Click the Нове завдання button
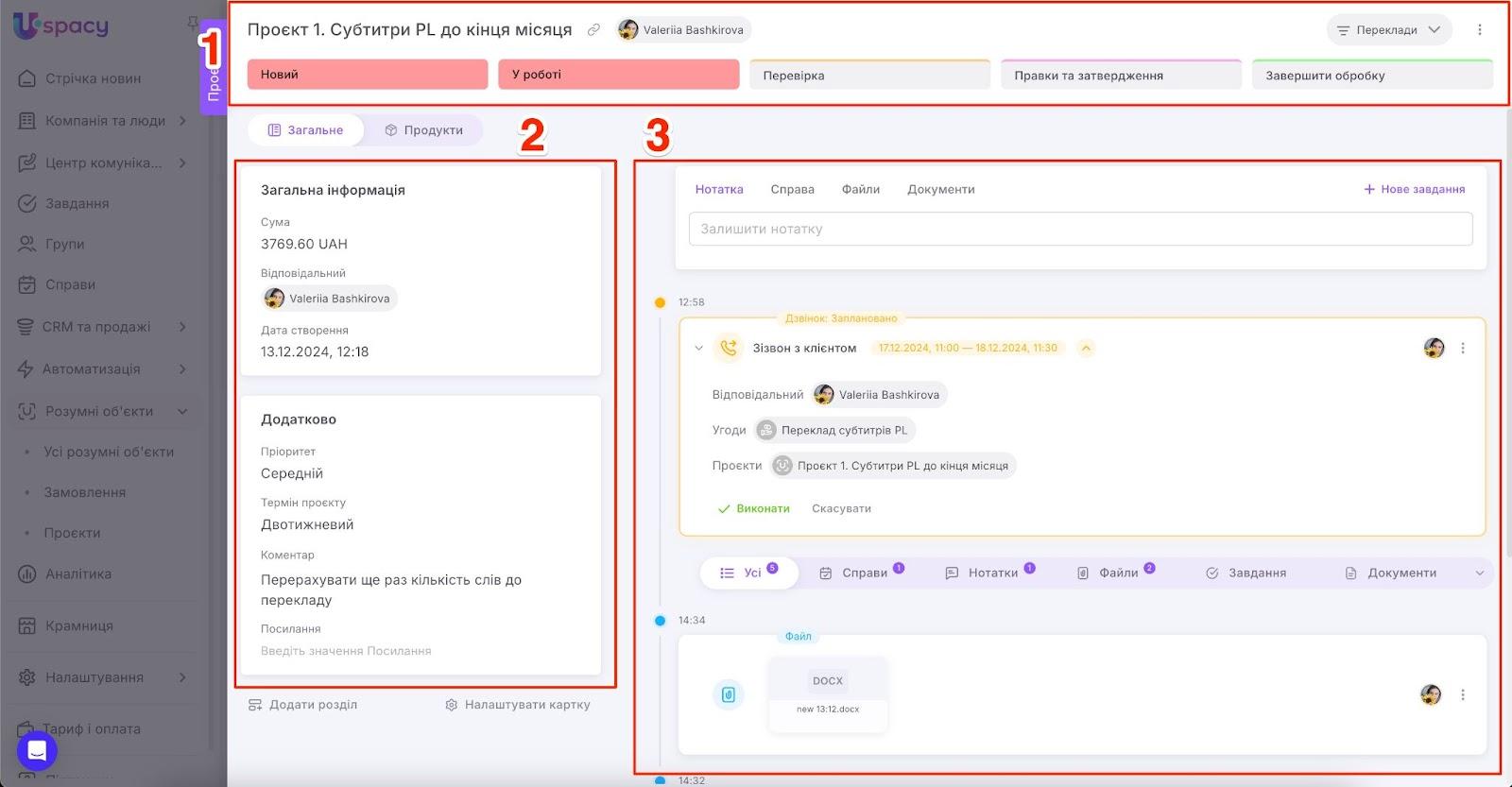Screen dimensions: 1512x787 coord(1414,189)
